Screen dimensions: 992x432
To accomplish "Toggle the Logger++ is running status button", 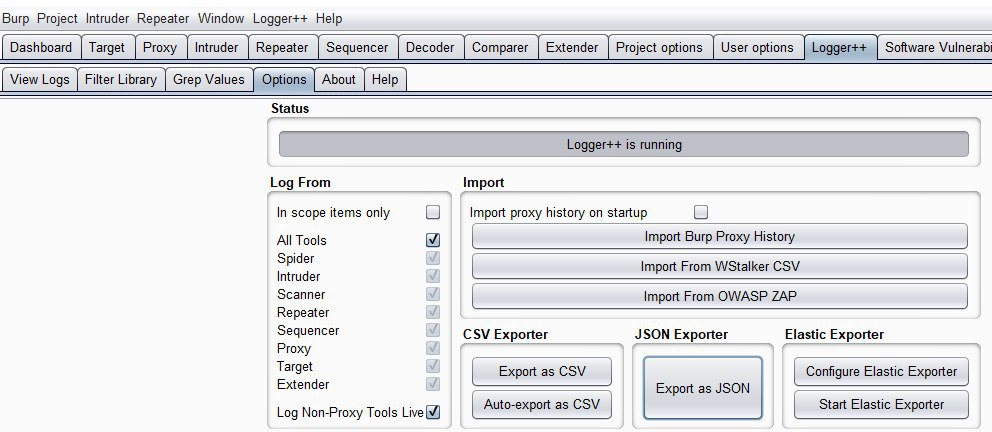I will point(624,144).
